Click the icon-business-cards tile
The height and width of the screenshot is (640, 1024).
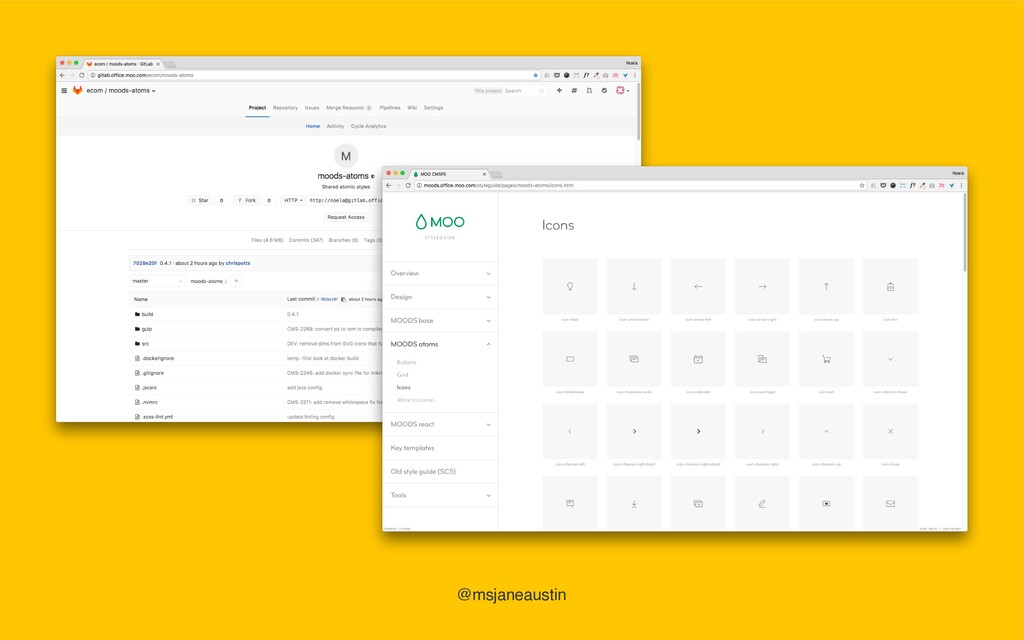(x=633, y=359)
